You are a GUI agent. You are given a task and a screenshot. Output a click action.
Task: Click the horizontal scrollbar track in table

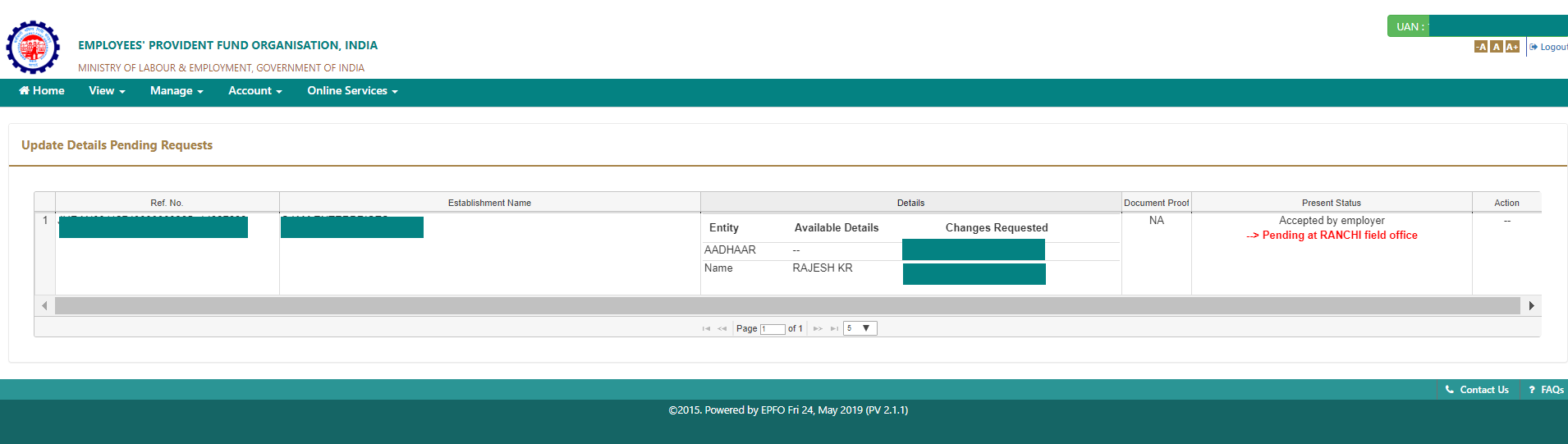(x=786, y=305)
